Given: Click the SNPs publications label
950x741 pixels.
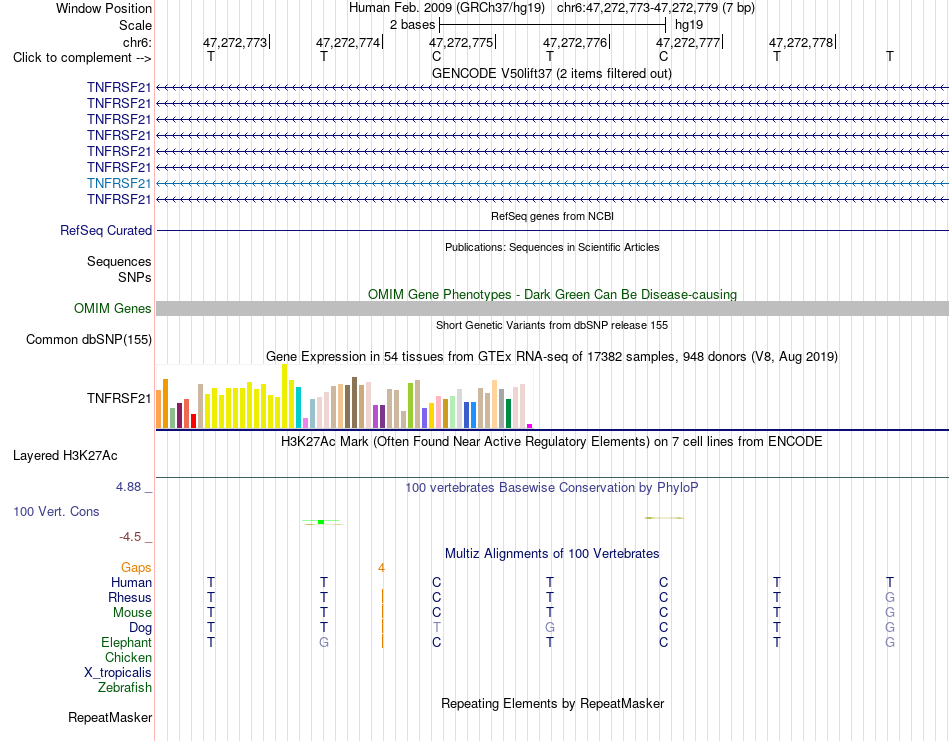Looking at the screenshot, I should tap(135, 277).
